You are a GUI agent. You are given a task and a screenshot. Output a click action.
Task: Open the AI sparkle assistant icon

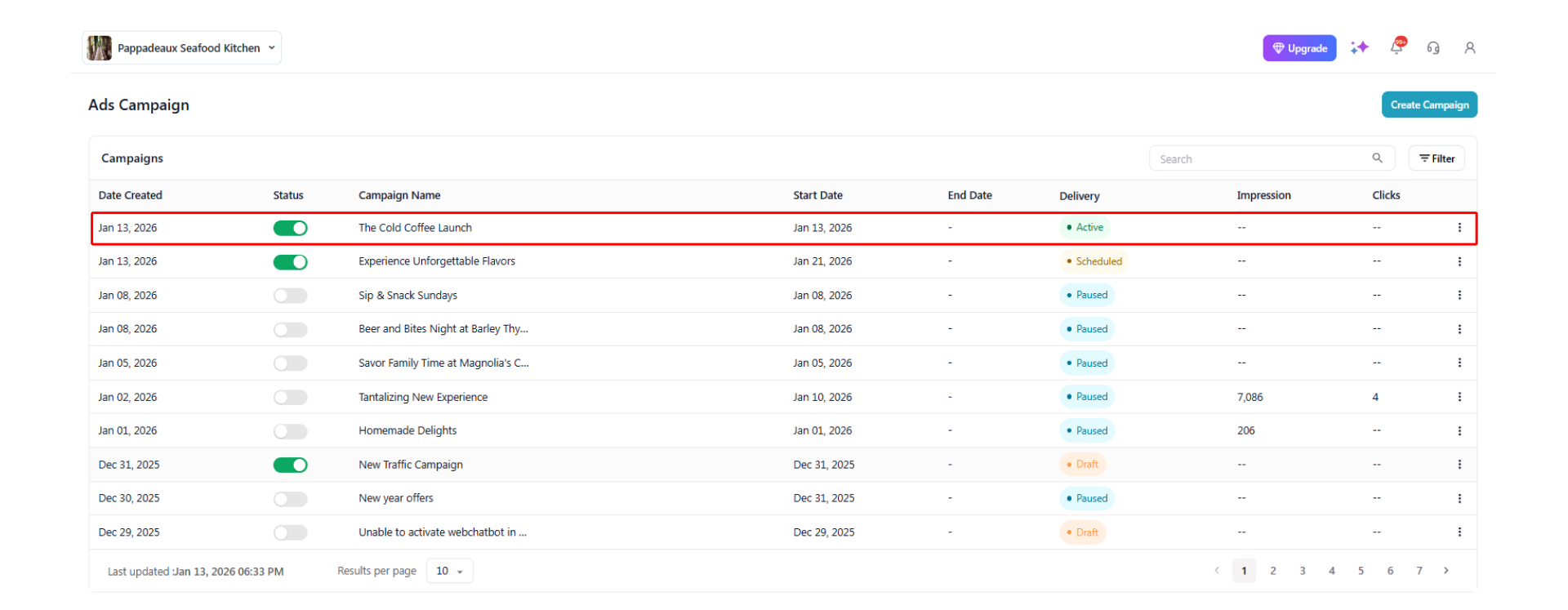(x=1359, y=48)
